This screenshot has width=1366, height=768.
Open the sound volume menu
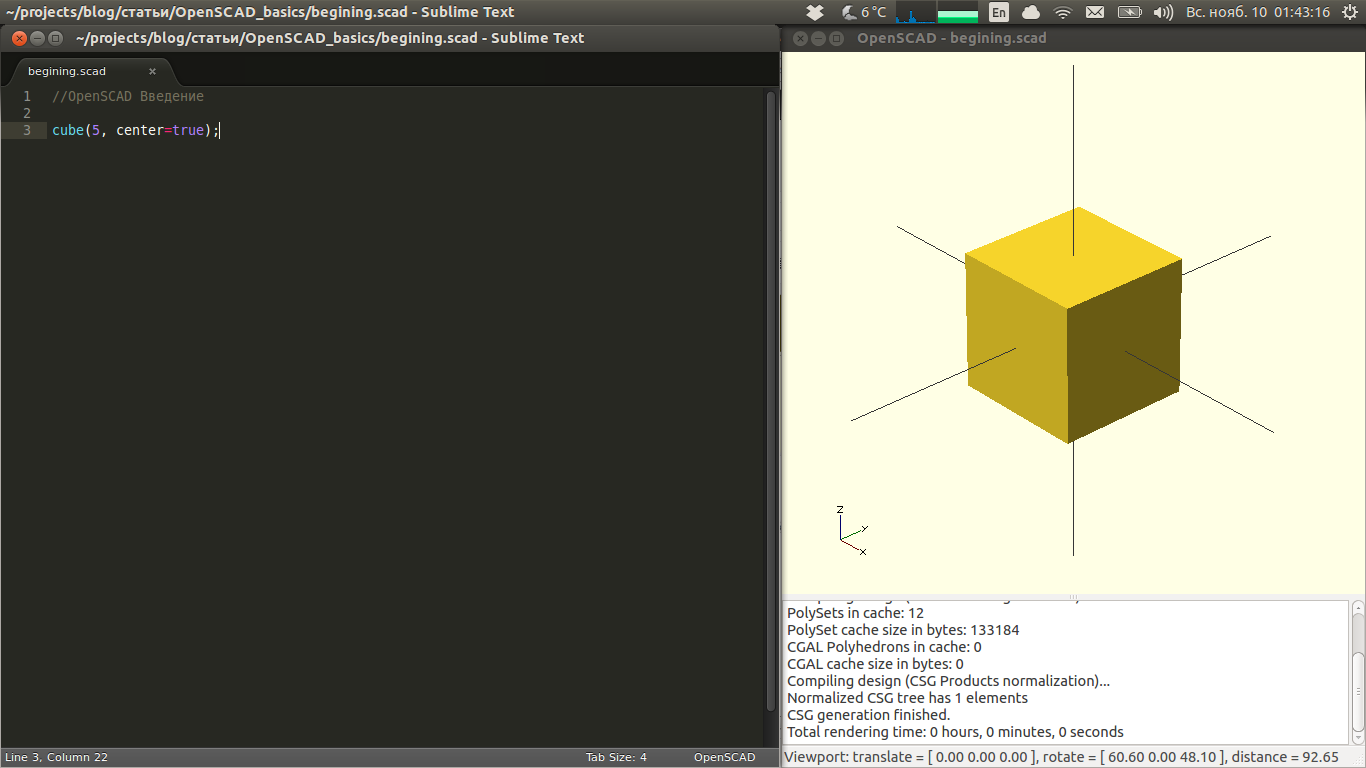pyautogui.click(x=1163, y=12)
